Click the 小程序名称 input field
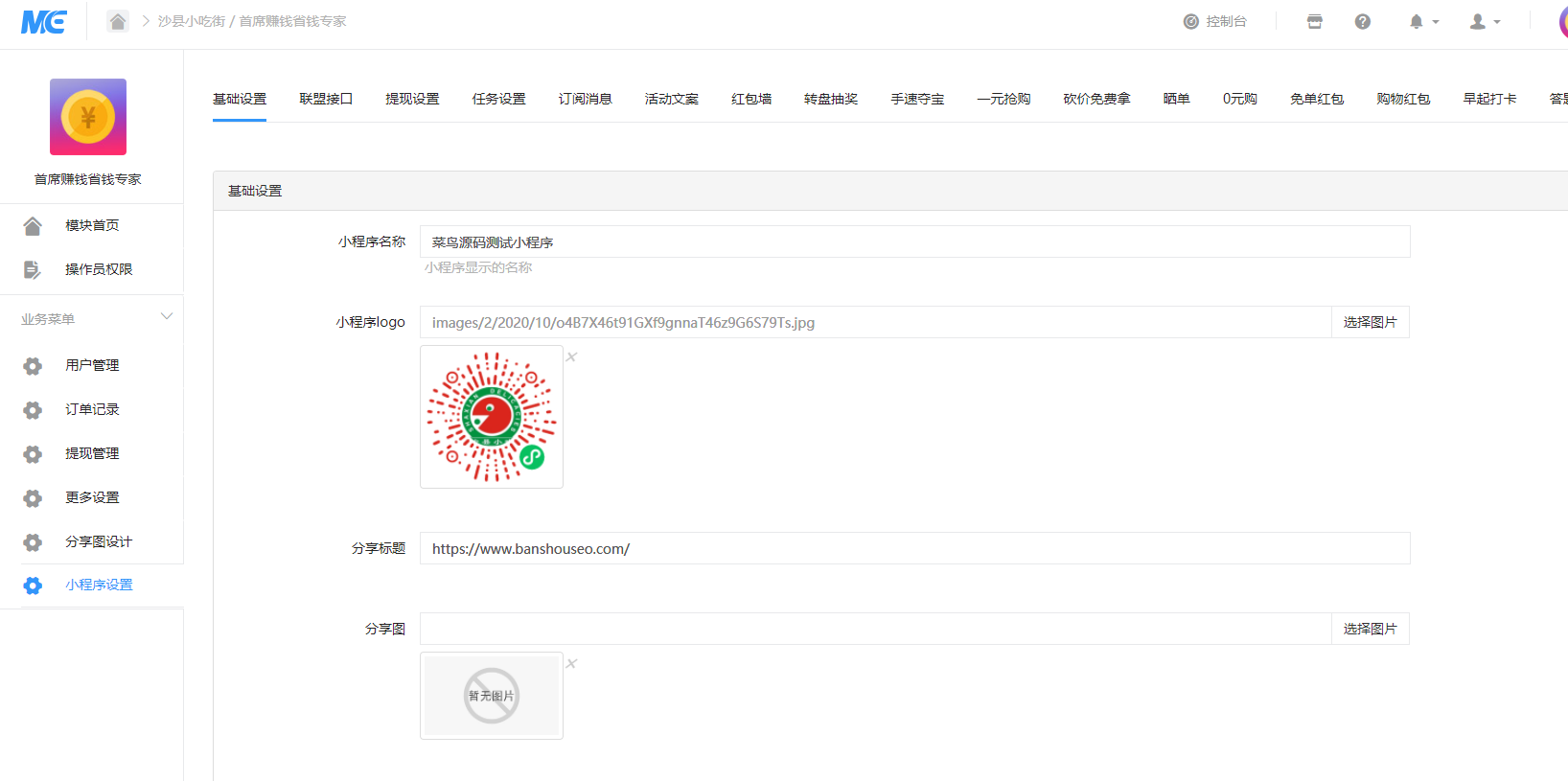Image resolution: width=1568 pixels, height=781 pixels. click(x=914, y=241)
